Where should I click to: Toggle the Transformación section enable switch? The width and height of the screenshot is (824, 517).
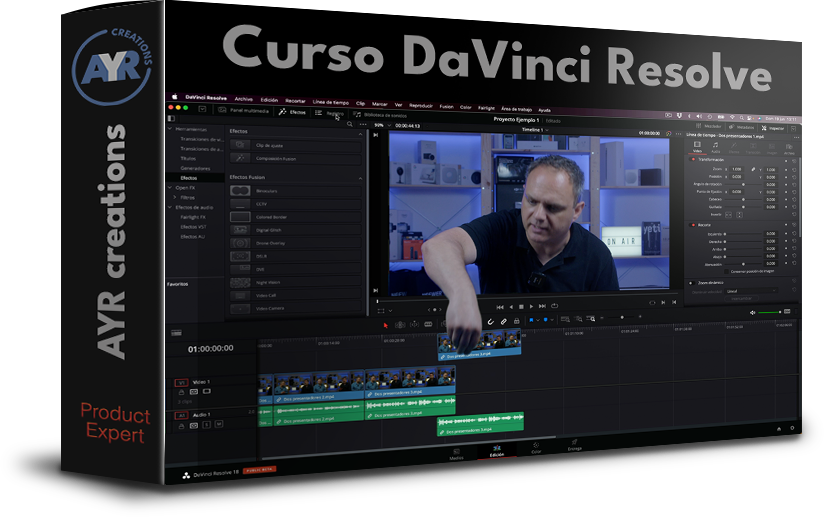(694, 159)
